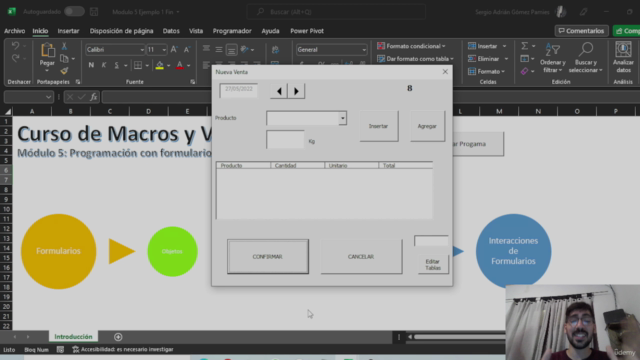Click the CONFIRMAR button
Viewport: 640px width, 360px height.
[268, 256]
